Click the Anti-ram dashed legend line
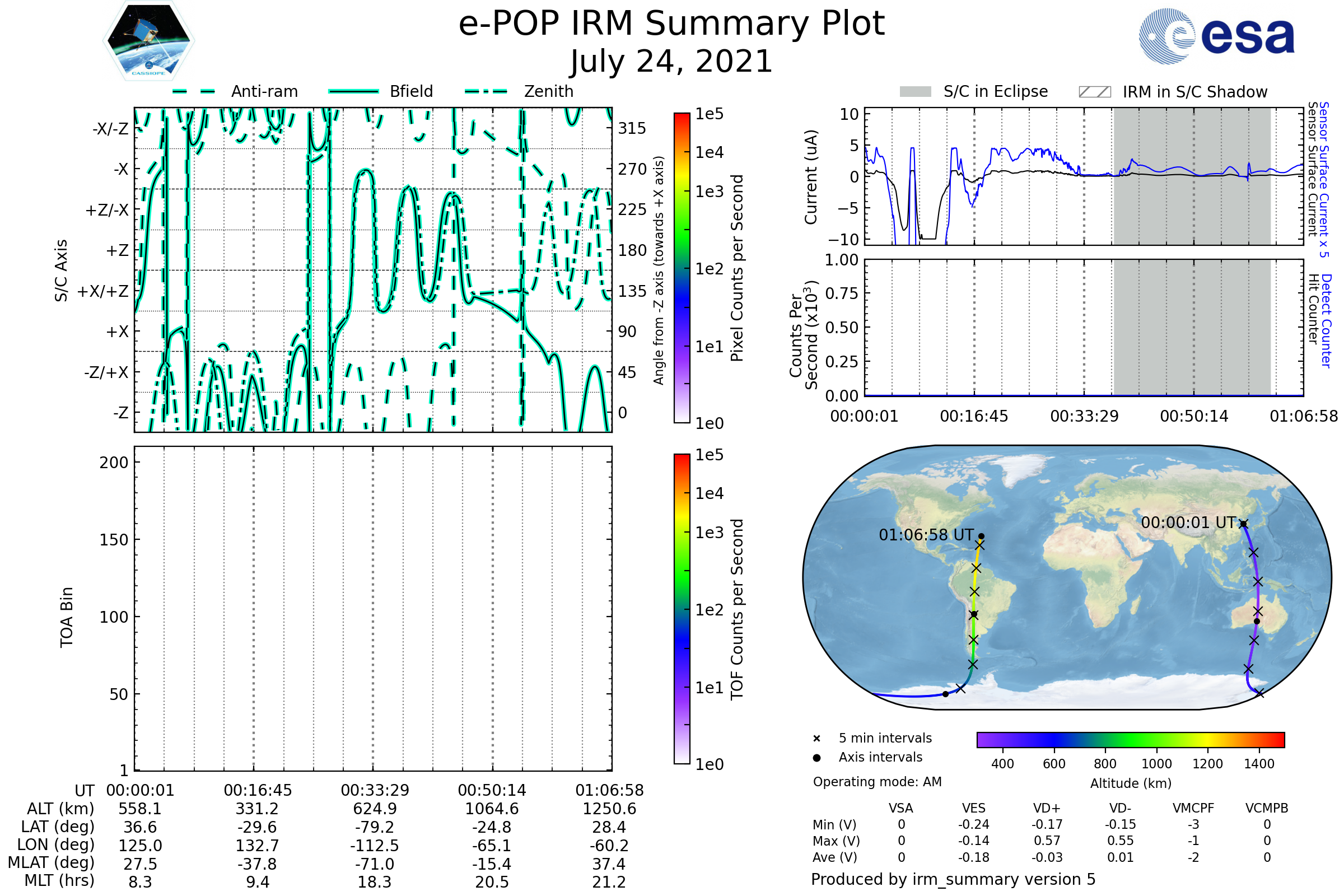1344x896 pixels. [193, 91]
